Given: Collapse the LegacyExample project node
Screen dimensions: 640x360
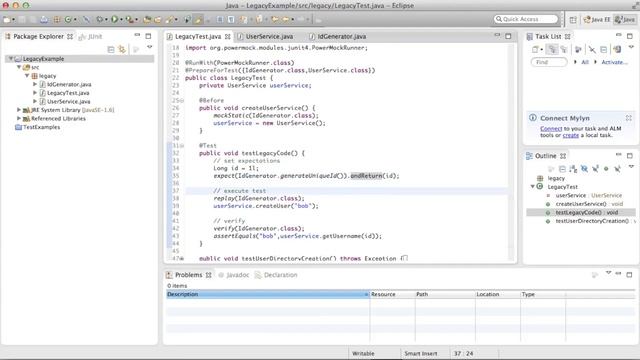Looking at the screenshot, I should [11, 59].
